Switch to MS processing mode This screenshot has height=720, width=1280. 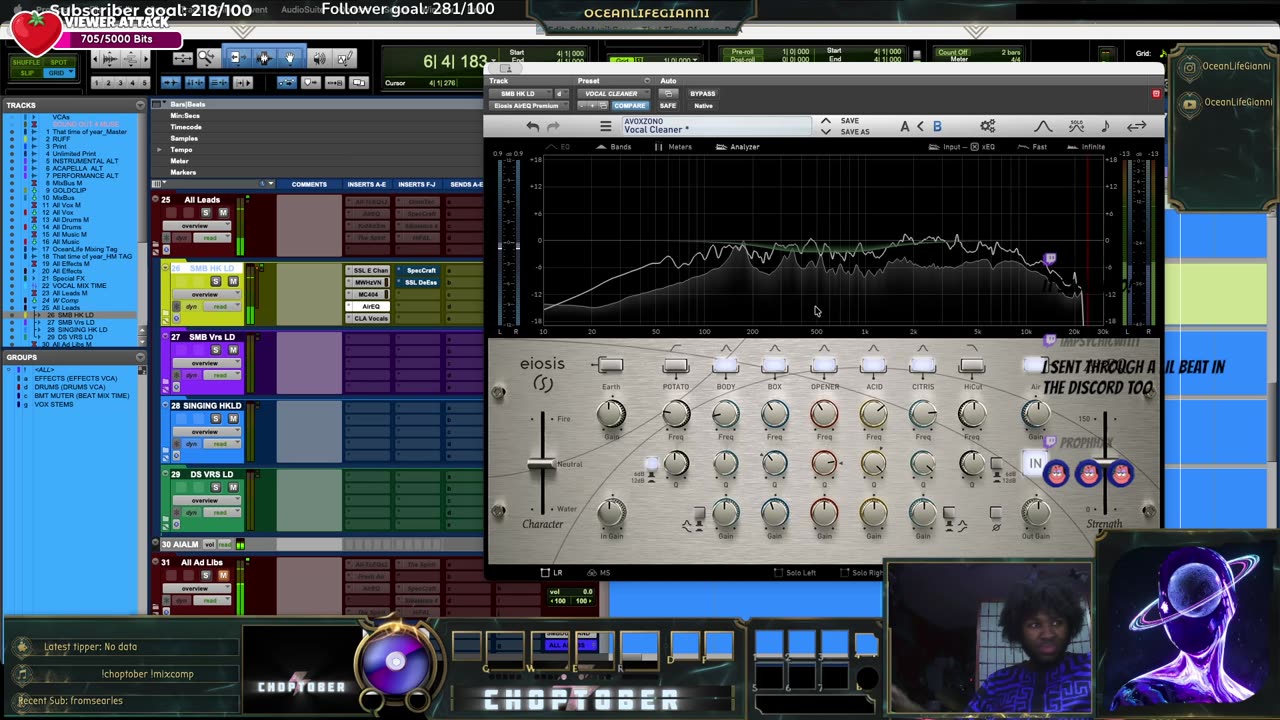(x=599, y=573)
